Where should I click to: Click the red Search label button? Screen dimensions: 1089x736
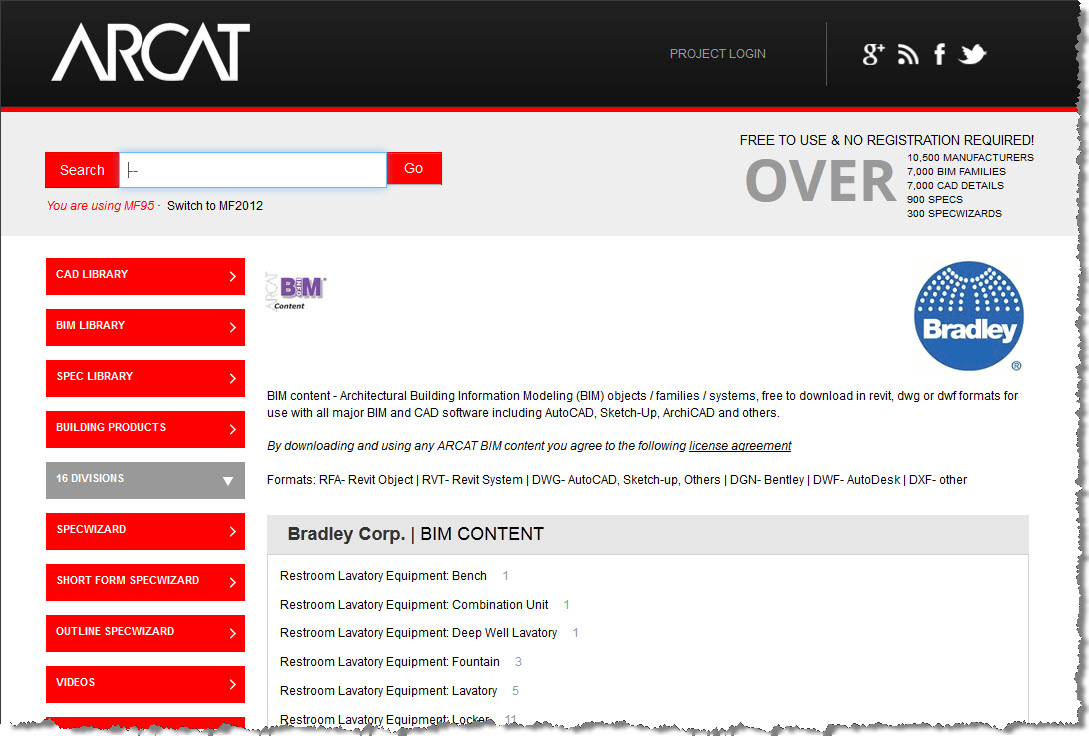coord(82,170)
